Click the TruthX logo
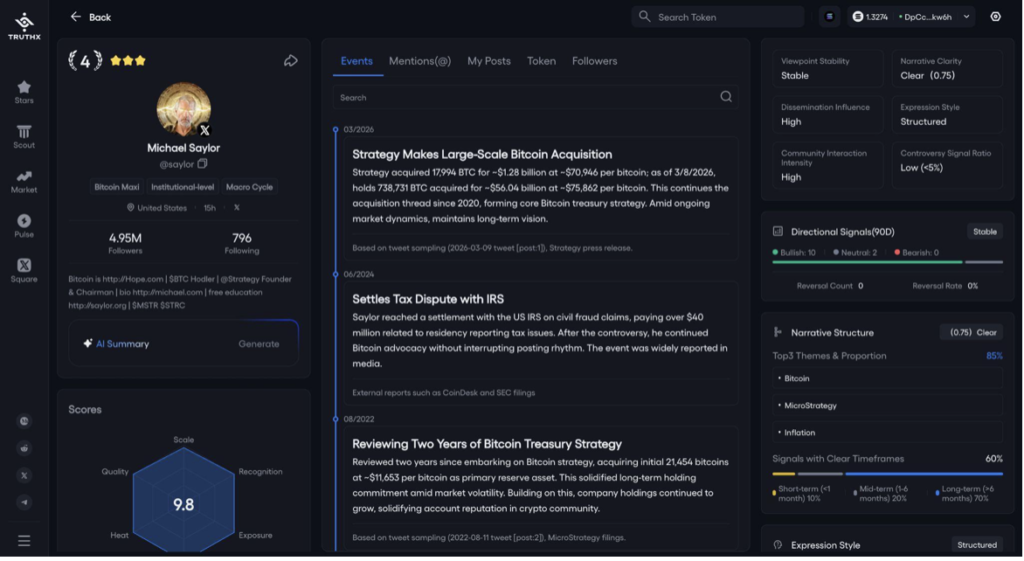The height and width of the screenshot is (561, 1024). [x=24, y=27]
